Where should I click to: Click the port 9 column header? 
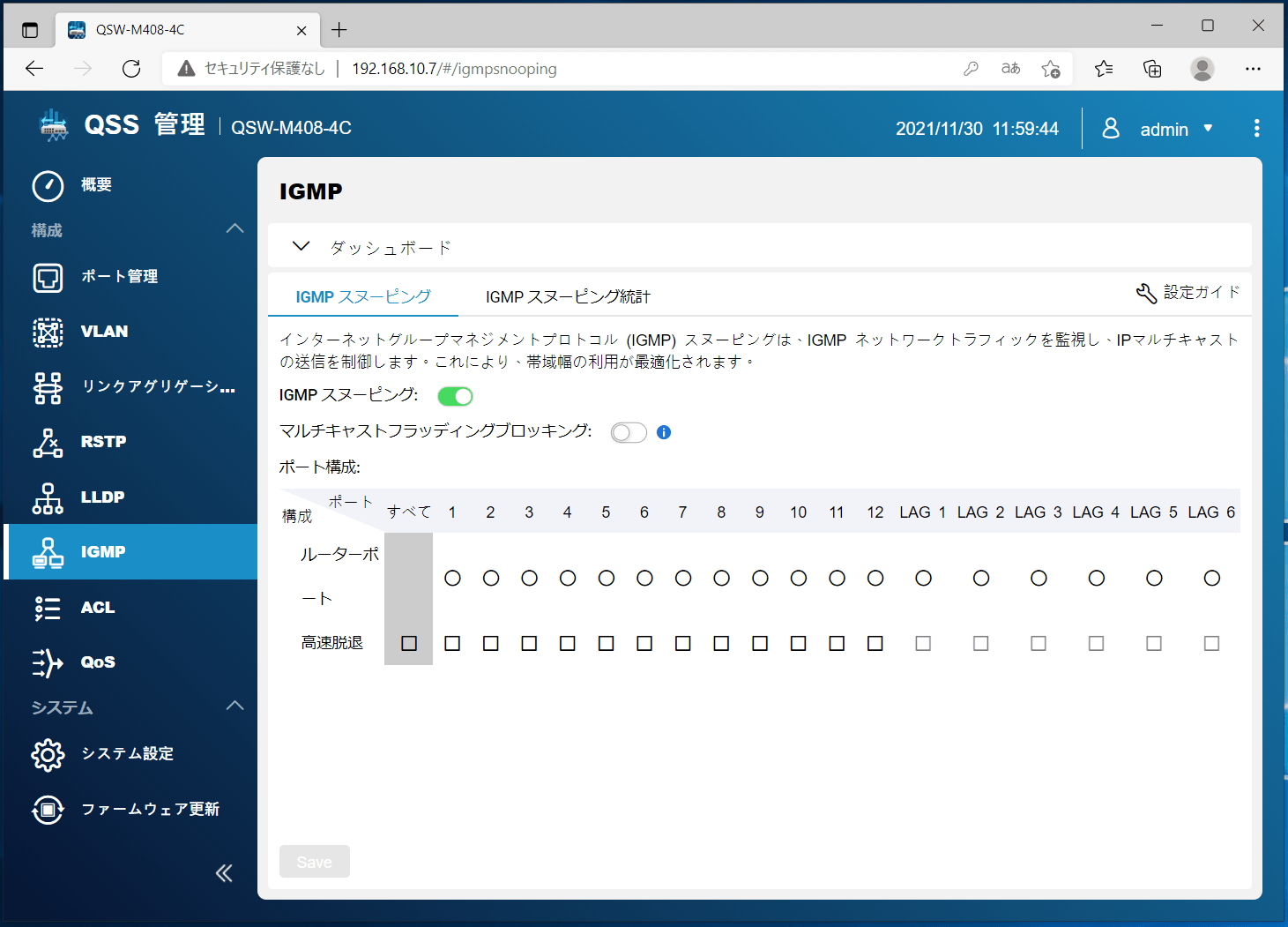click(x=760, y=512)
